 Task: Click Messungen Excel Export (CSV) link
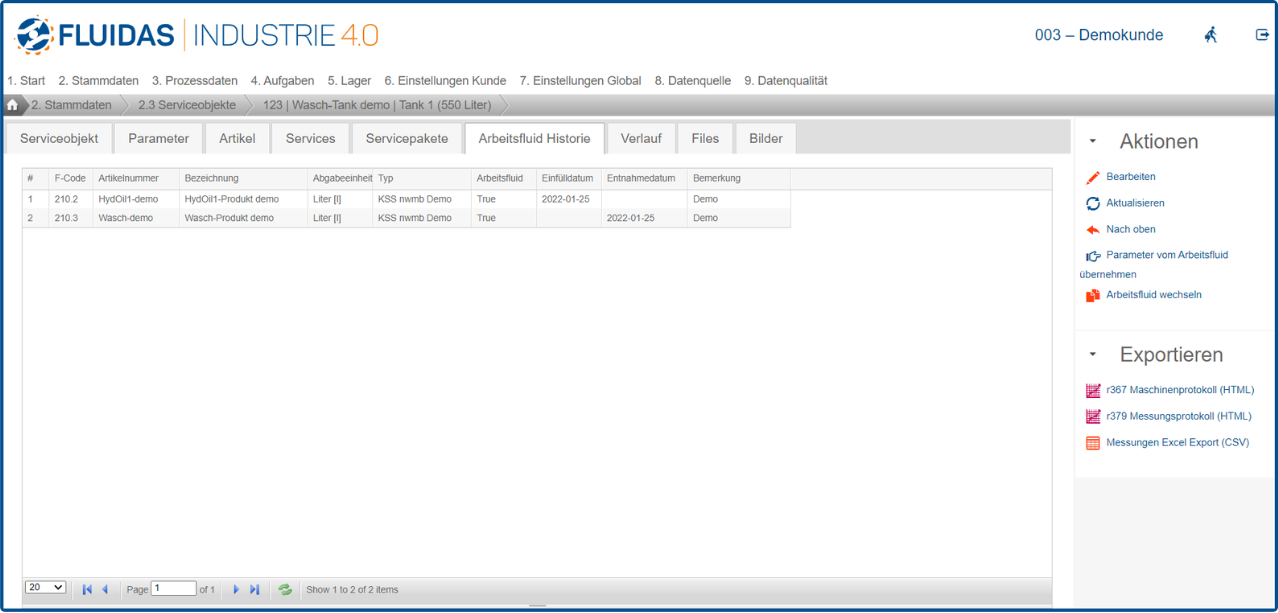click(1177, 442)
